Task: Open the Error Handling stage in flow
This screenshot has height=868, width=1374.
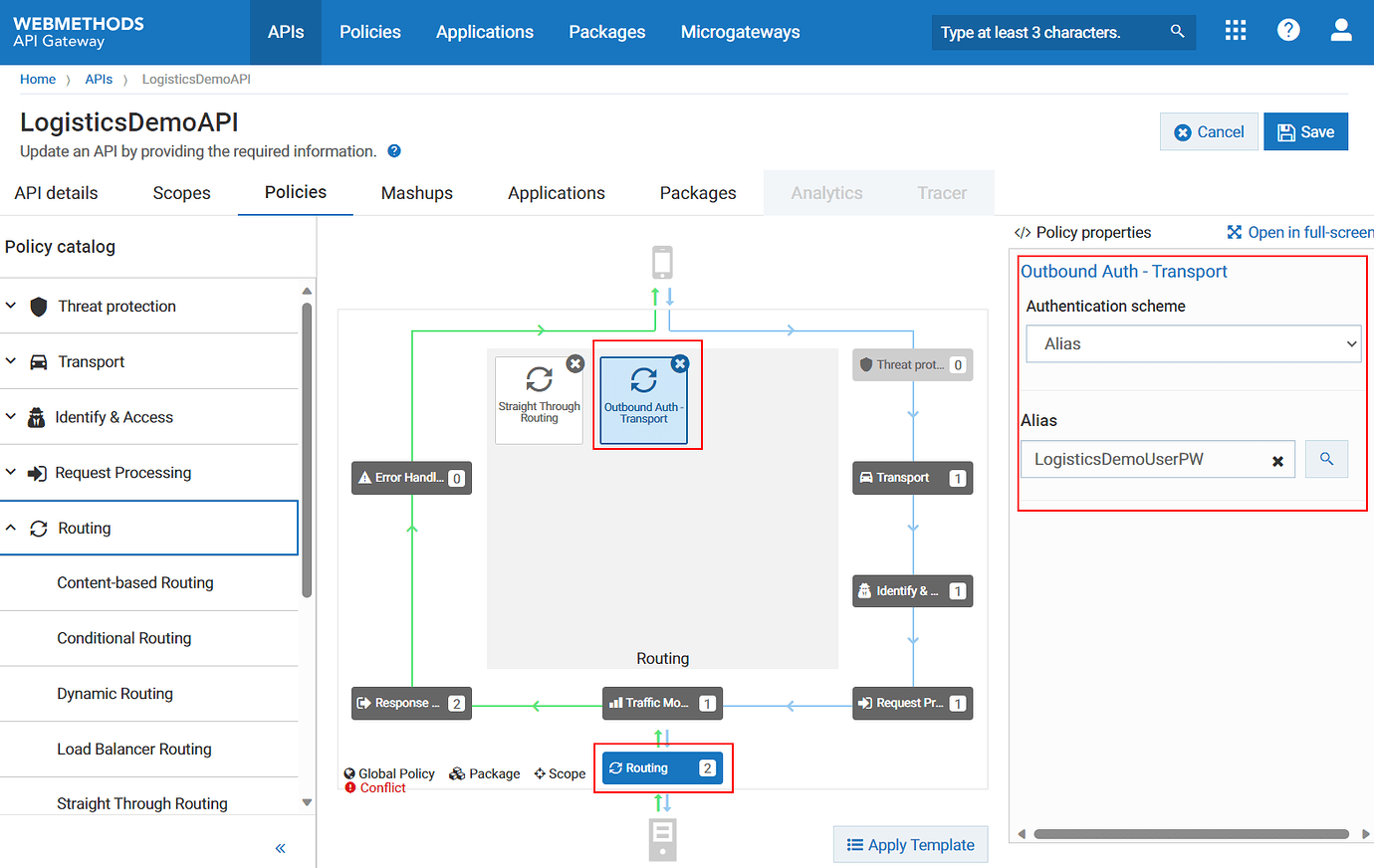Action: coord(411,478)
